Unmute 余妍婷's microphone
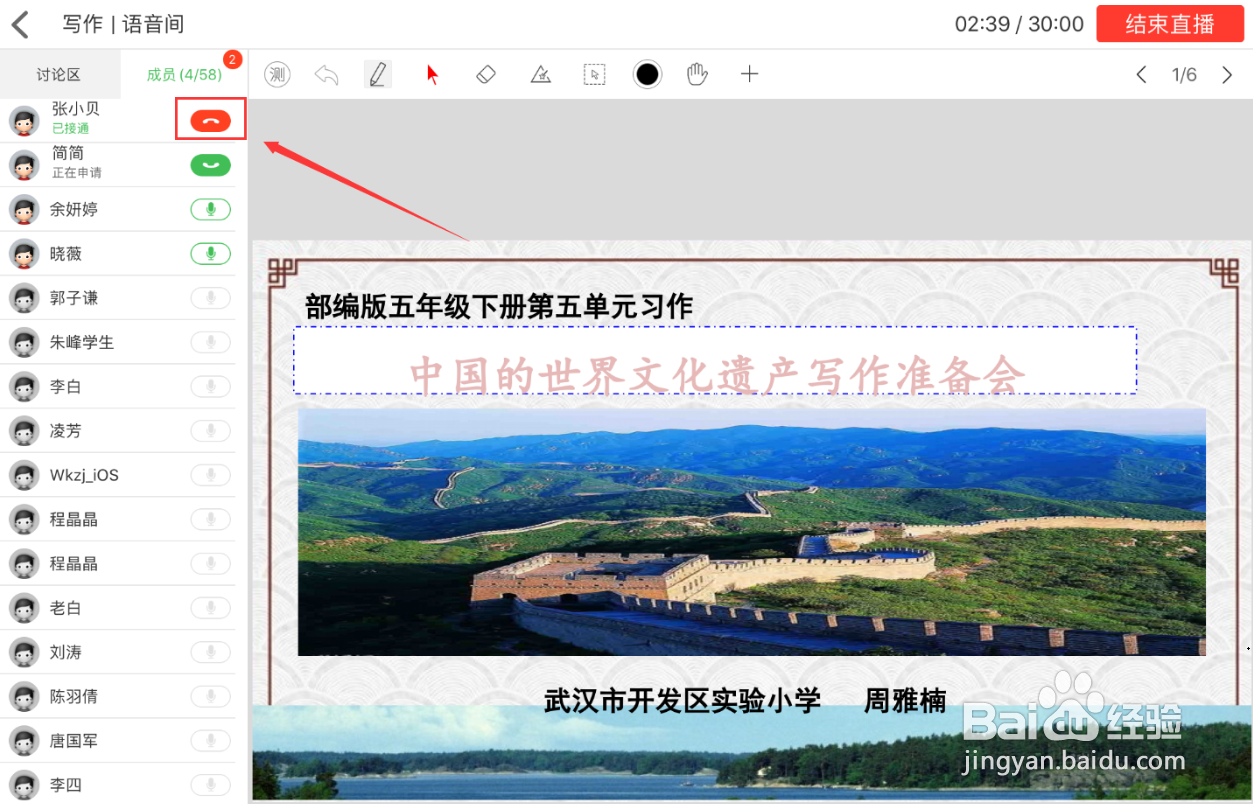Screen dimensions: 1253x804 210,209
